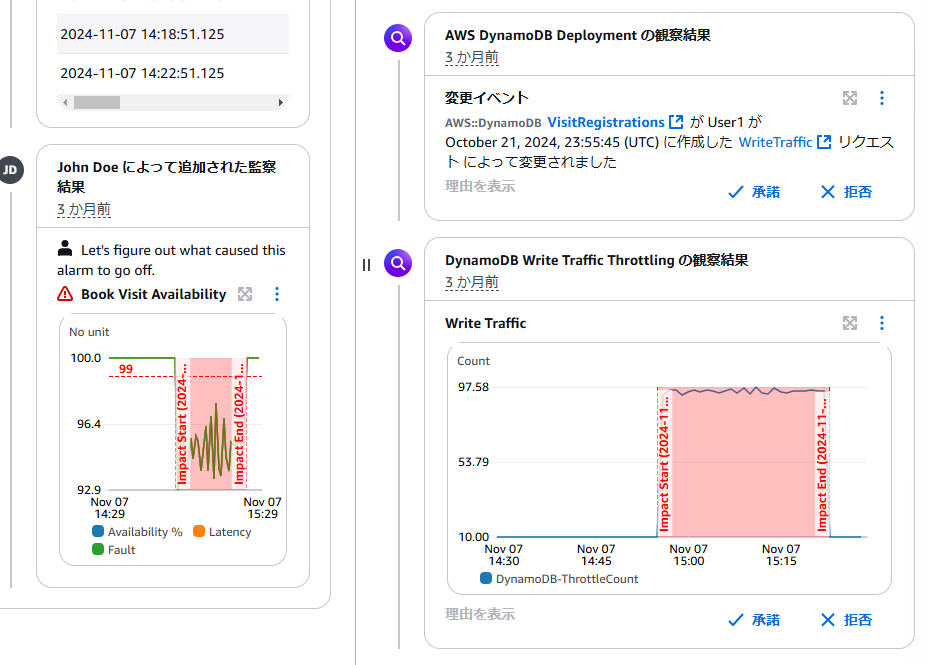The width and height of the screenshot is (928, 665).
Task: Click the scroll-left arrow of the timestamp list
Action: [x=65, y=103]
